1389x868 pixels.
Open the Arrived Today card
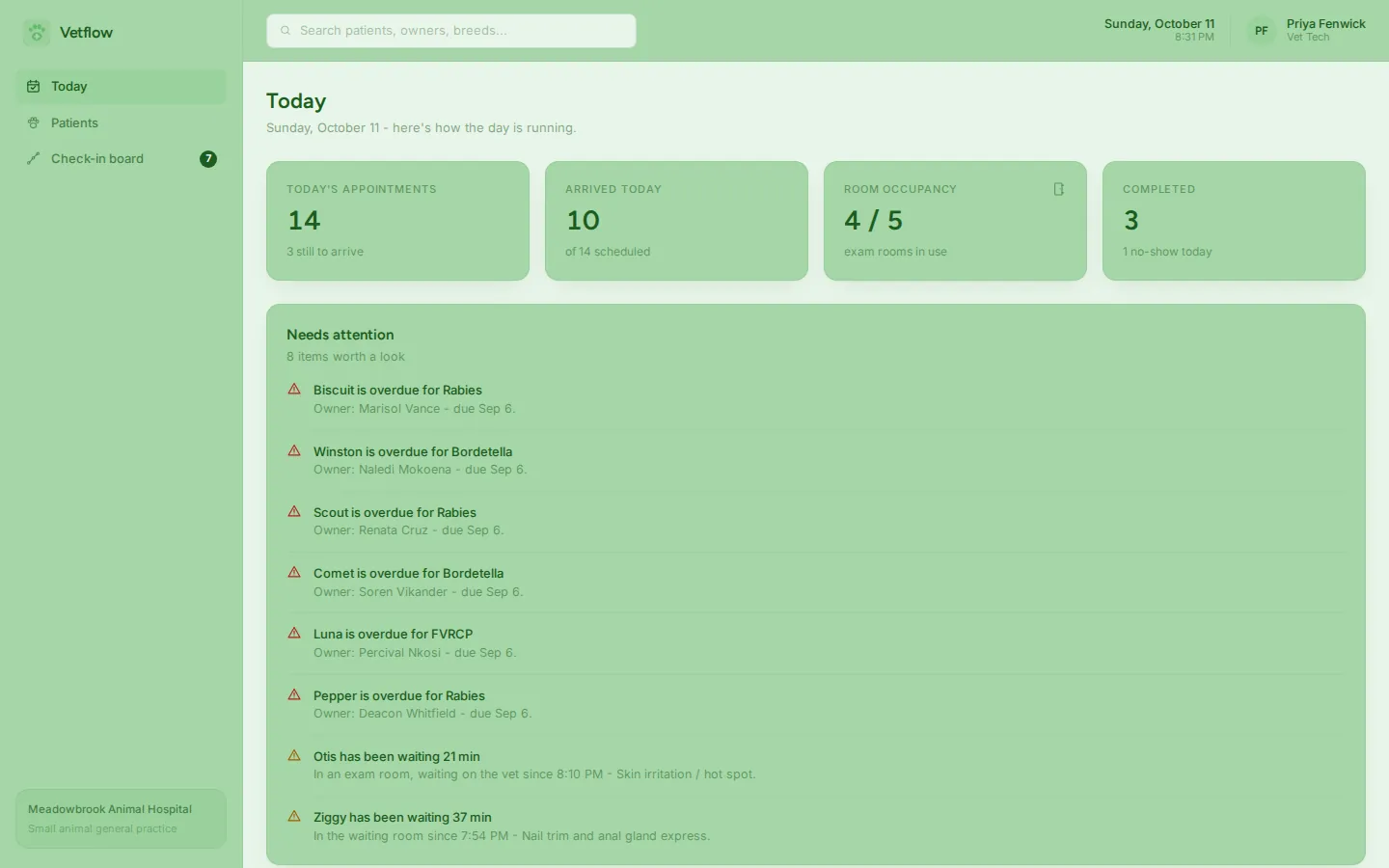point(676,221)
